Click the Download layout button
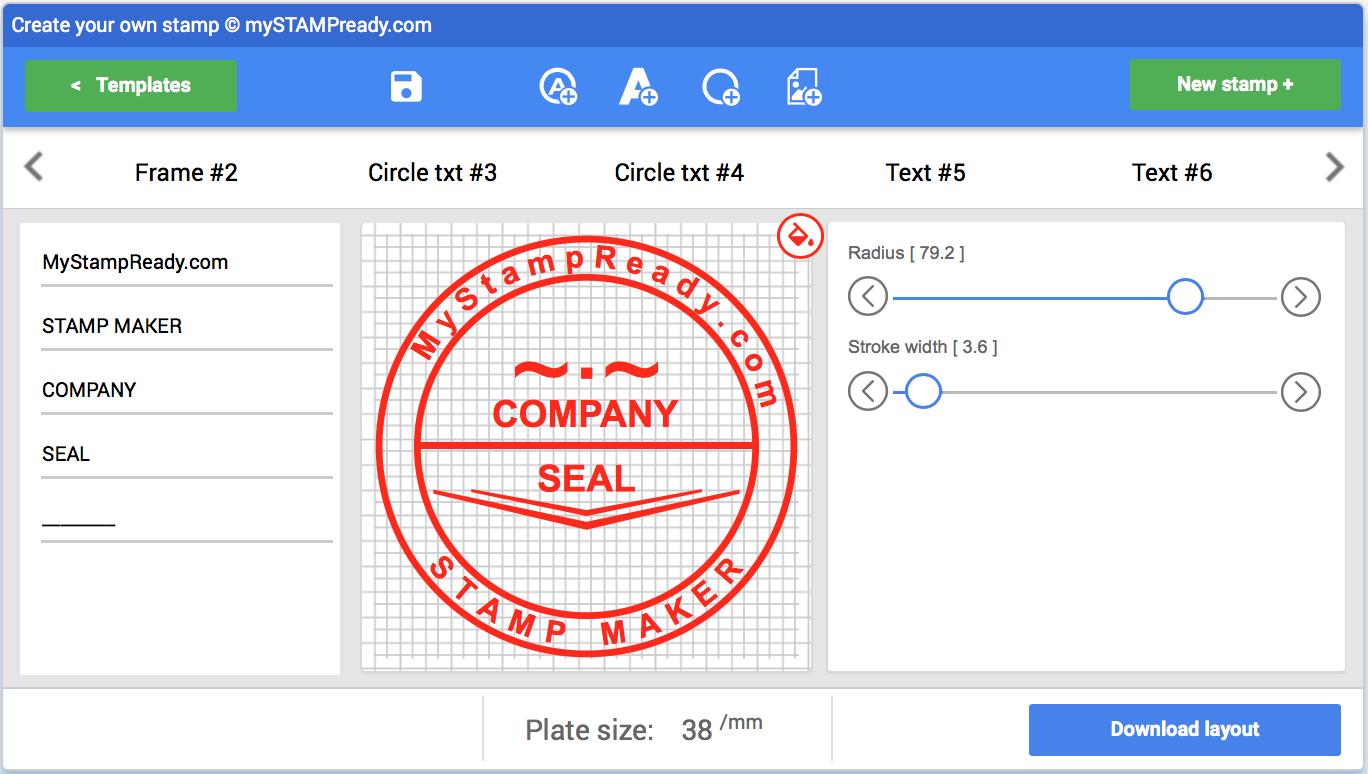 (1185, 729)
